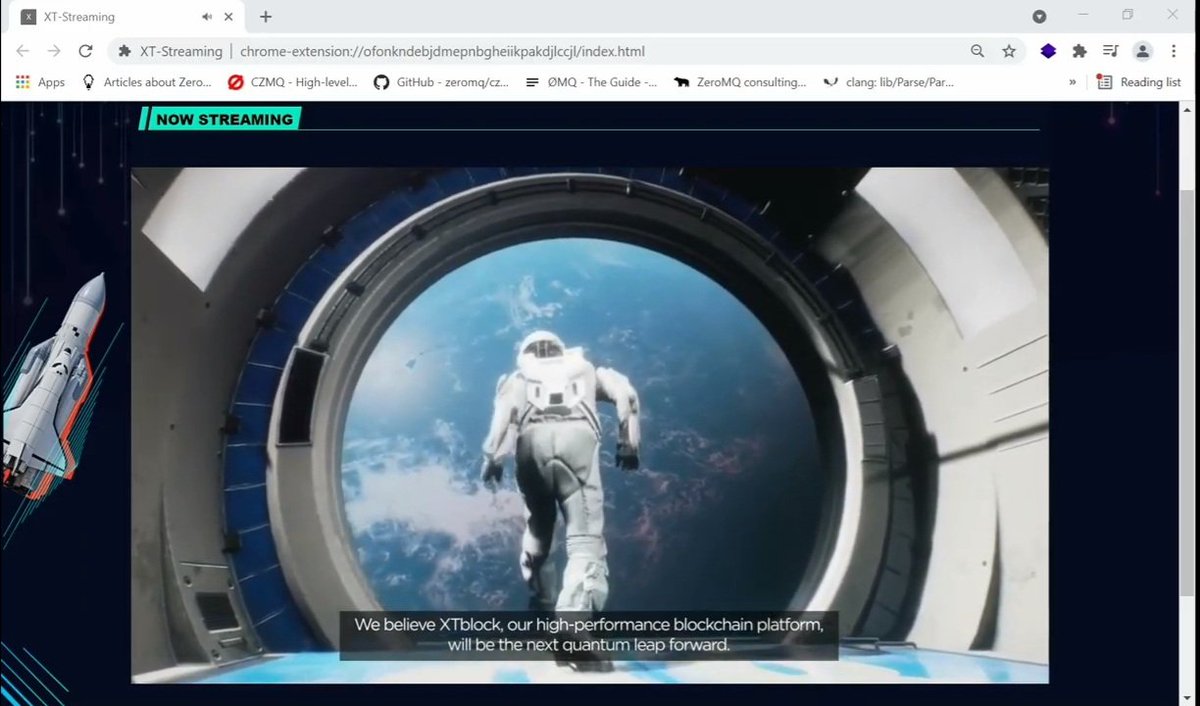Click the browser back arrow
The height and width of the screenshot is (706, 1200).
[22, 51]
